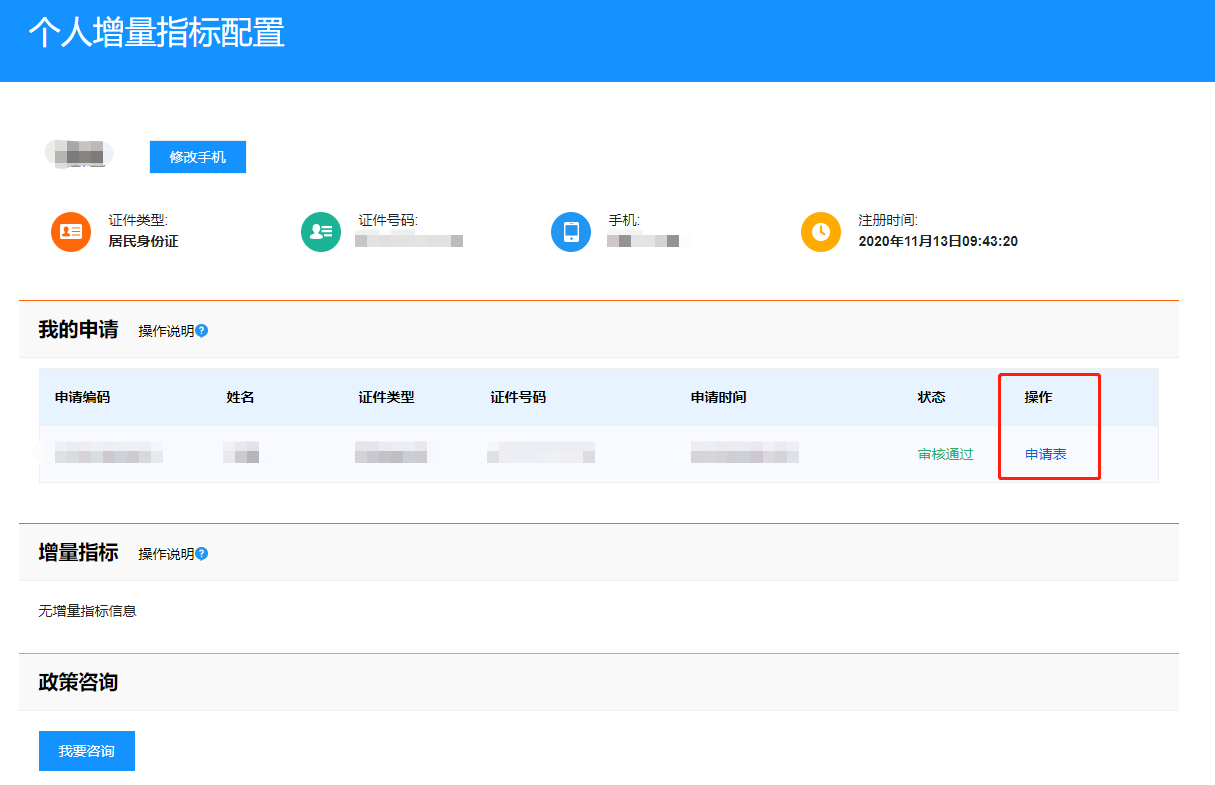Image resolution: width=1215 pixels, height=785 pixels.
Task: Click the 居民身份证 document type text
Action: (143, 241)
